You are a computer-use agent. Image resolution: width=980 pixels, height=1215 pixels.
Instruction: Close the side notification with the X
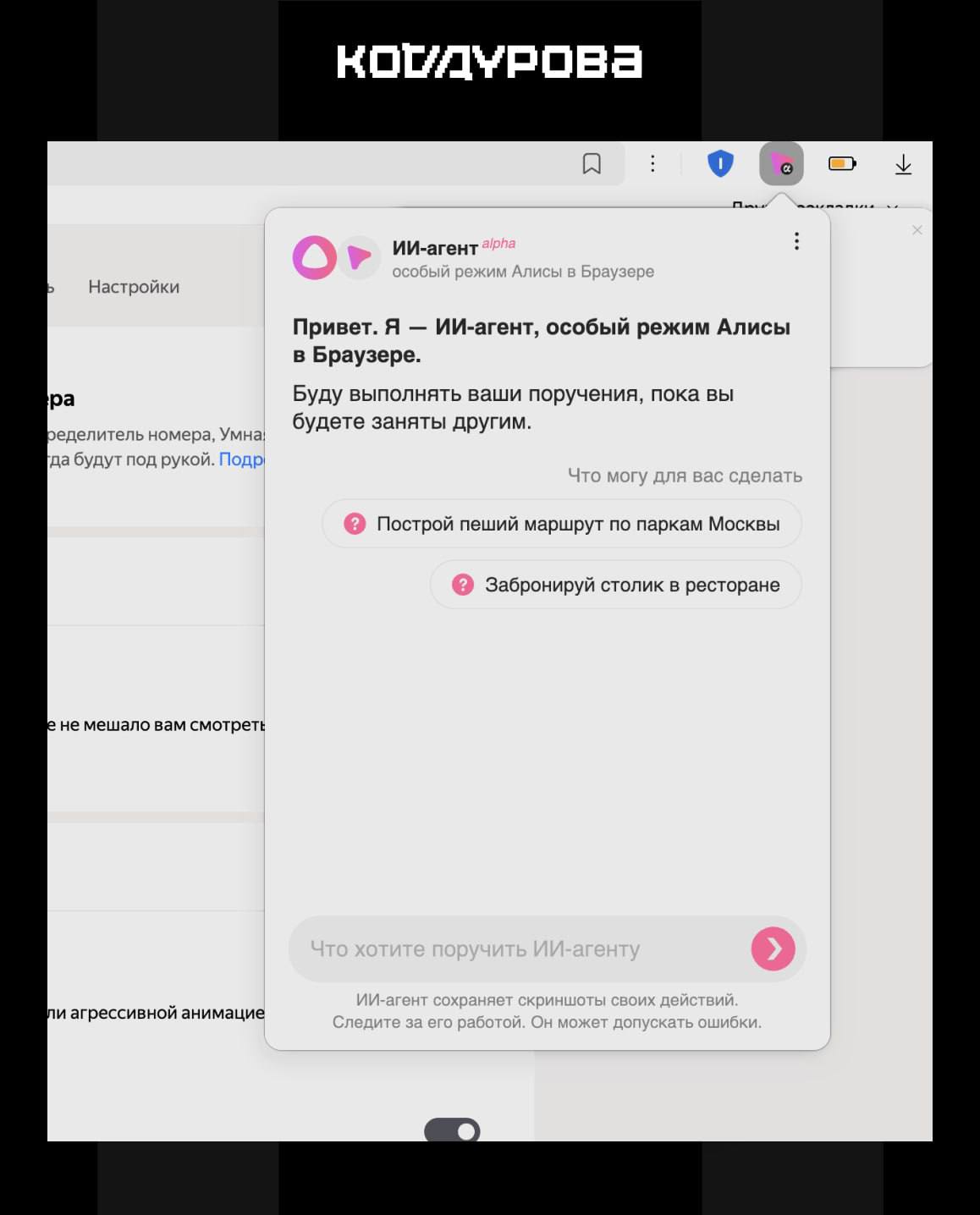(917, 230)
